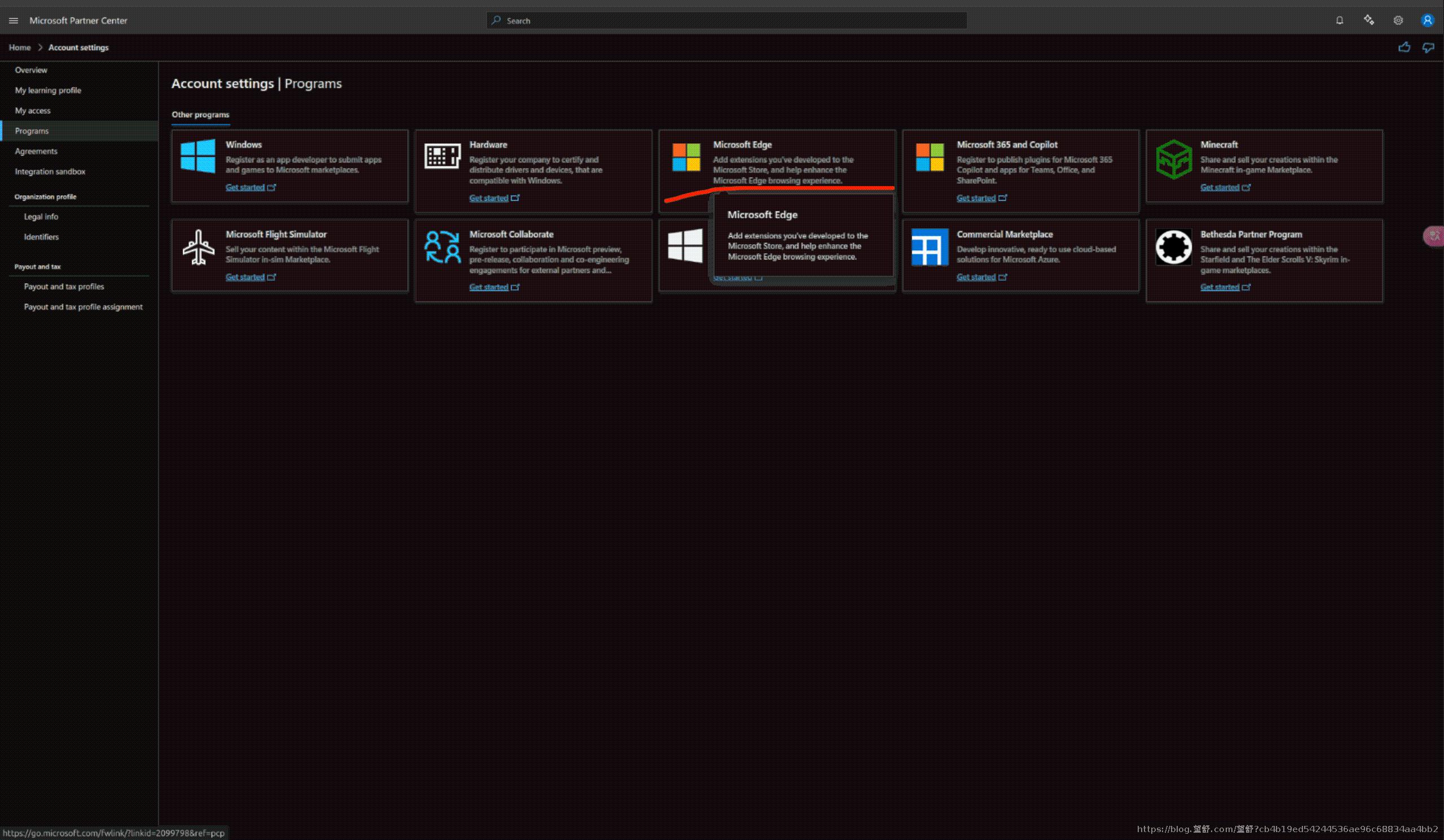Viewport: 1444px width, 840px height.
Task: Select the Other programs tab
Action: pos(200,114)
